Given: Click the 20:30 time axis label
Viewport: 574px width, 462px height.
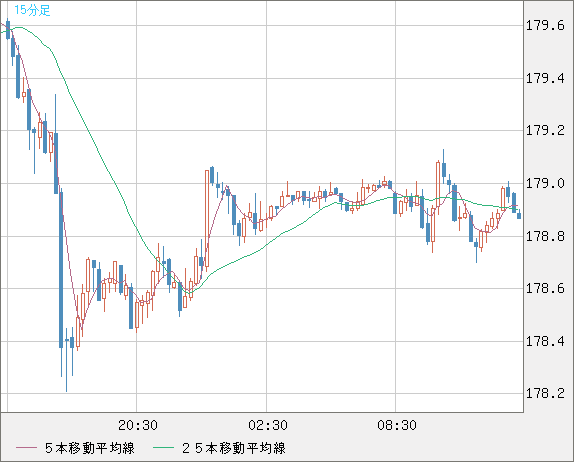Looking at the screenshot, I should (x=138, y=425).
